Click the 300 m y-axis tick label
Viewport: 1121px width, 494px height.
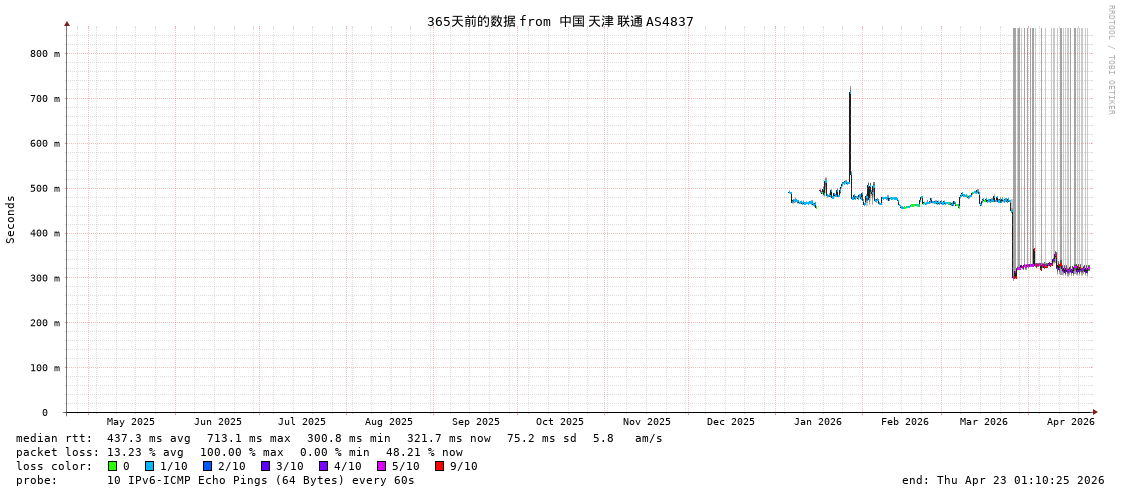click(44, 278)
